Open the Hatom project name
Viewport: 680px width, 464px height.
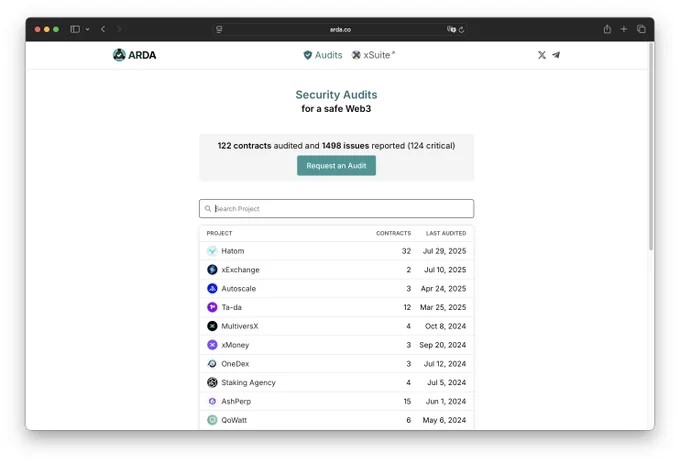[233, 251]
